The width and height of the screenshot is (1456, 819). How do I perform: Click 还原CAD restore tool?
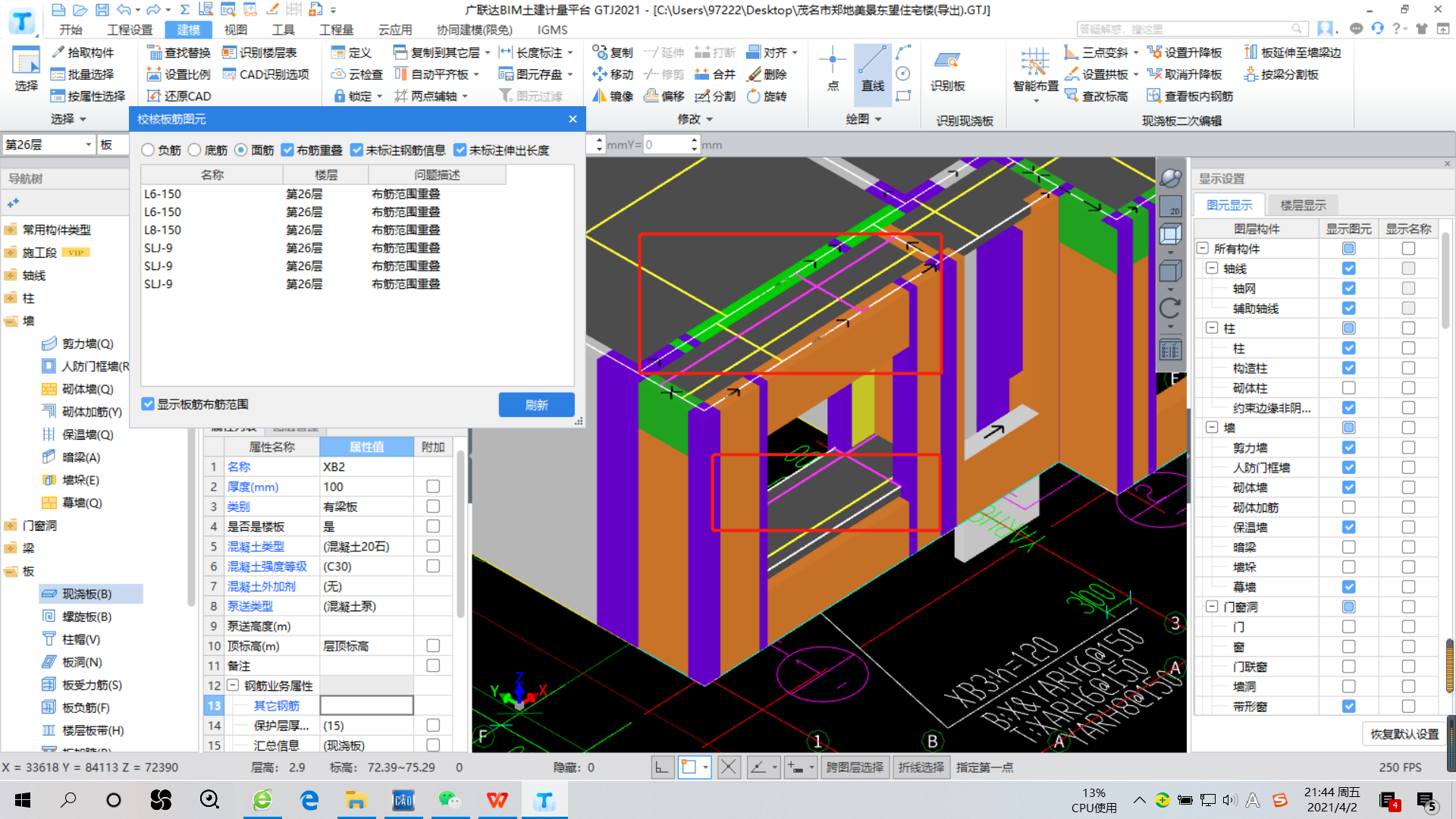pos(178,96)
